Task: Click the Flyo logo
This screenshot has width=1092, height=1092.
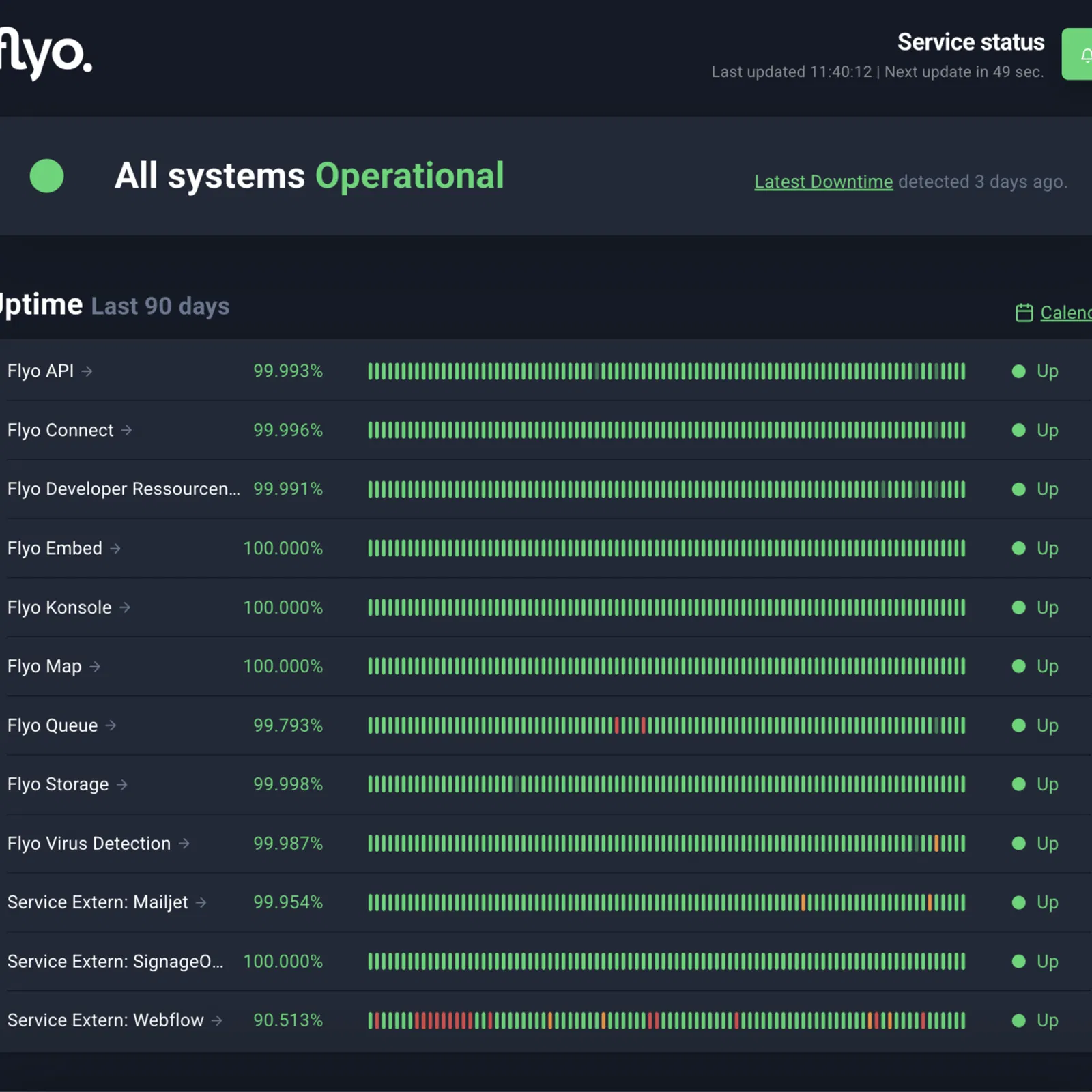Action: tap(45, 53)
